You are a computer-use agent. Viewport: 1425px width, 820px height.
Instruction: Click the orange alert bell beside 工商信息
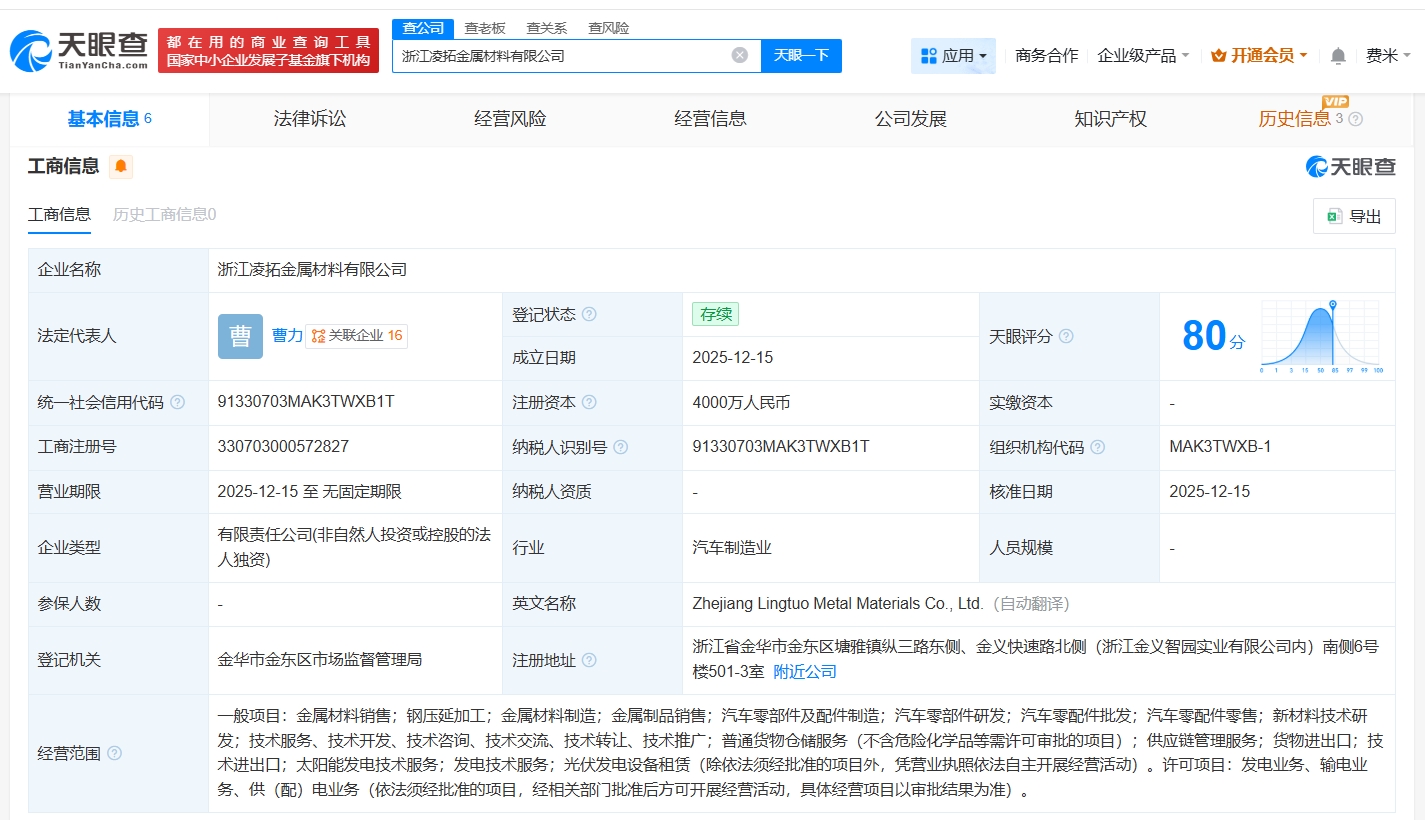[x=121, y=167]
